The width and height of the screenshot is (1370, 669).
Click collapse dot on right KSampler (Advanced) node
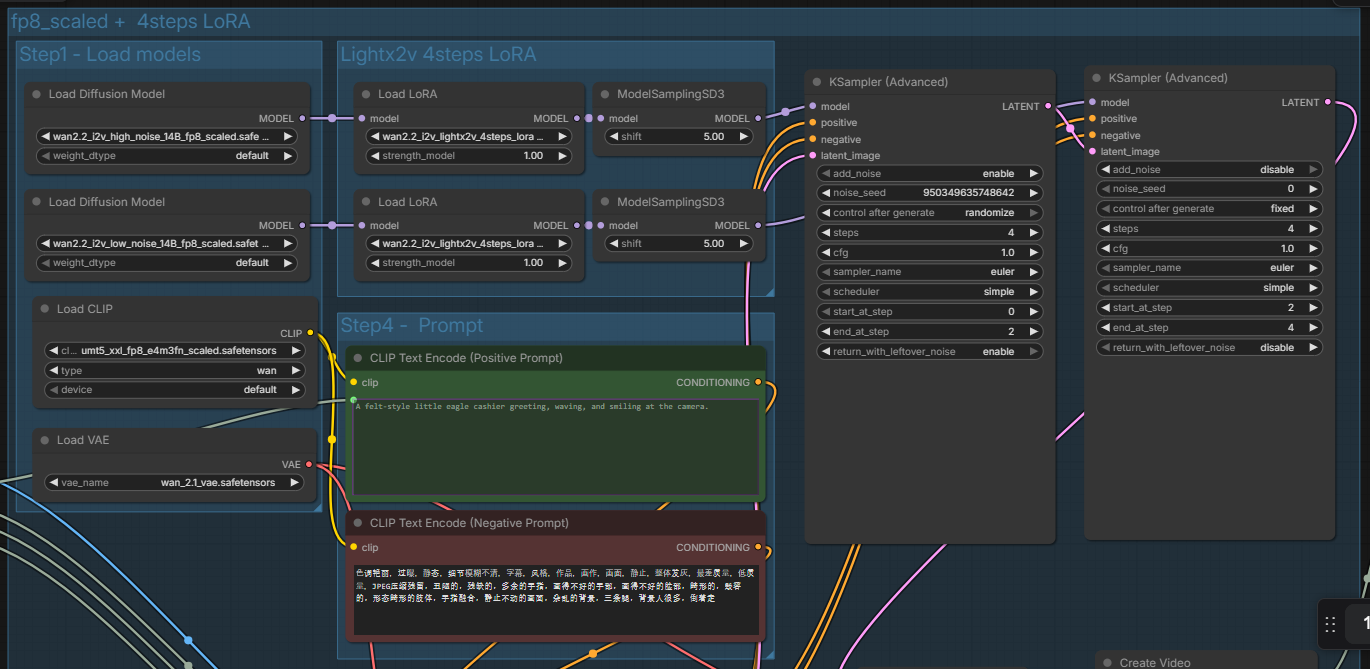(x=1097, y=78)
